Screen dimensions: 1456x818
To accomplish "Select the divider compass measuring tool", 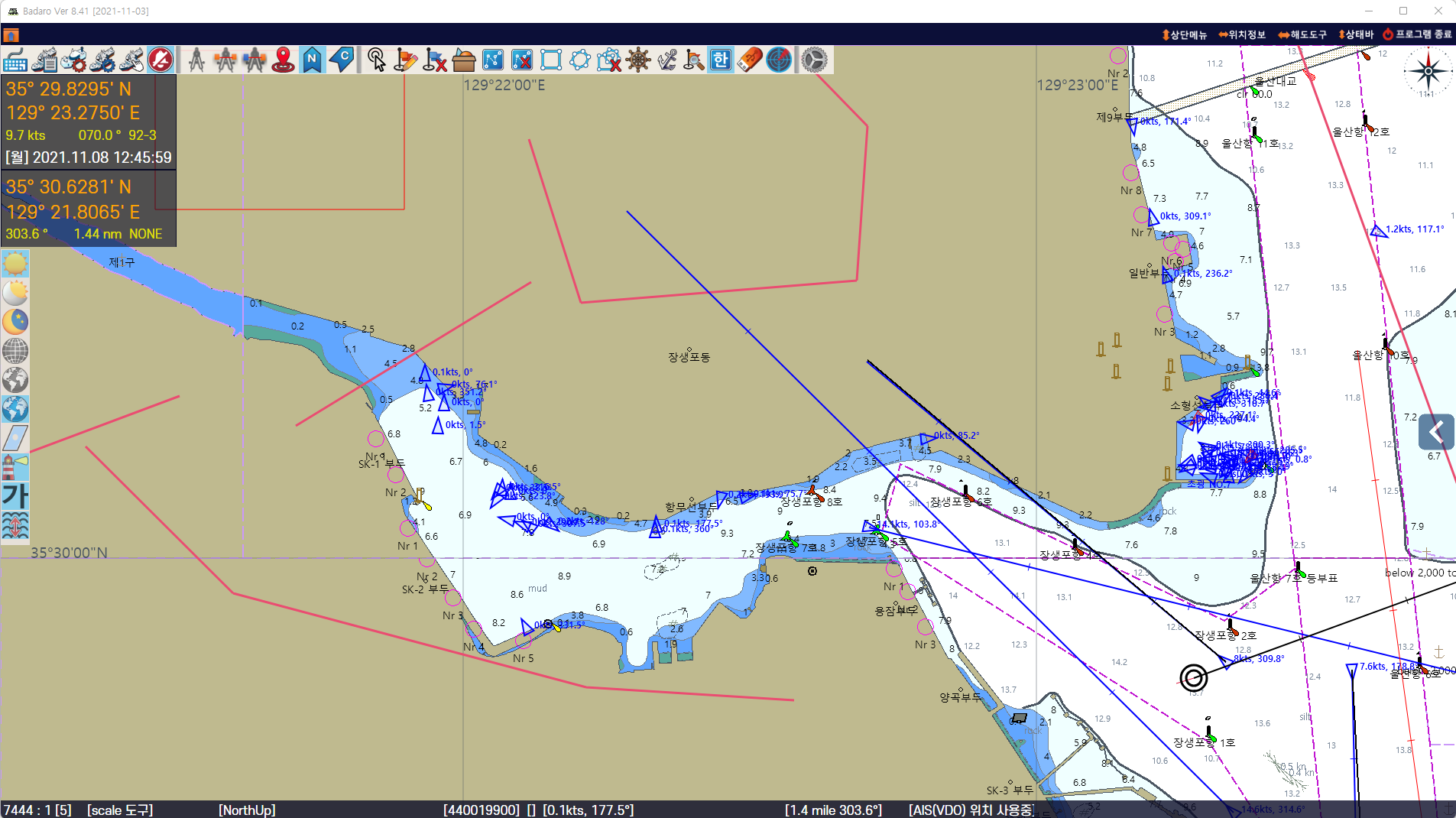I will click(x=196, y=60).
